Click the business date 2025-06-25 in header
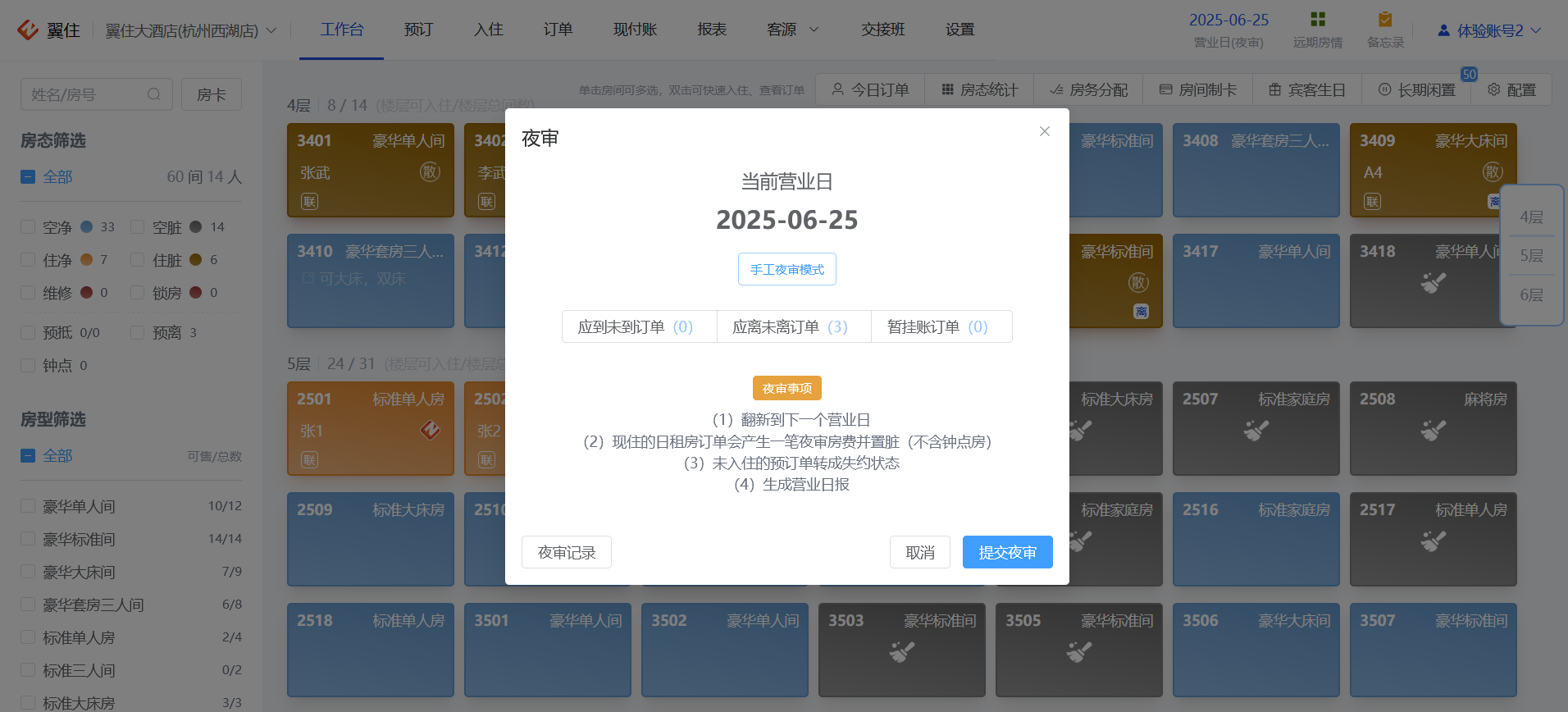The image size is (1568, 712). [x=1228, y=20]
